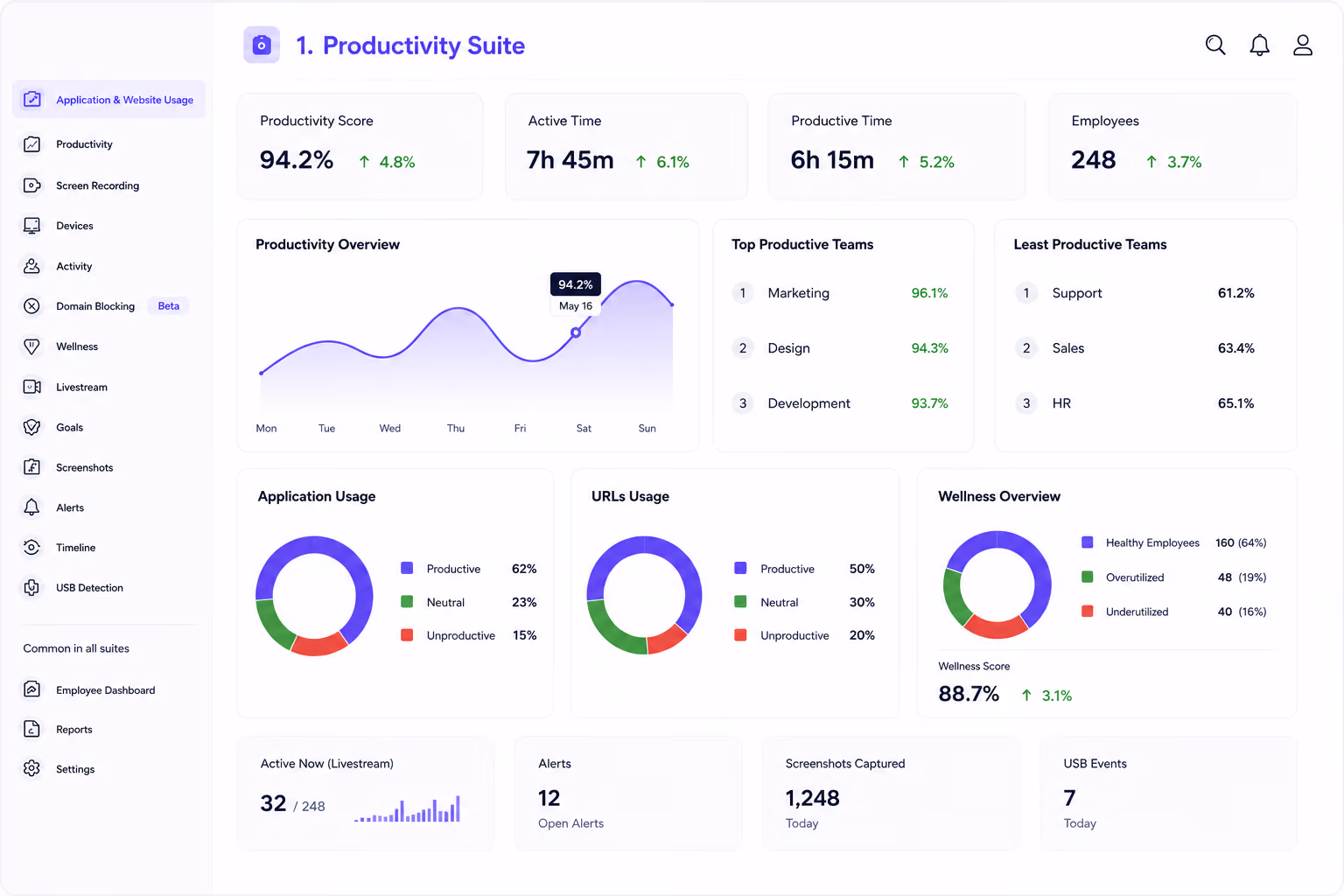Click the 1,248 Screenshots Captured value
Viewport: 1344px width, 896px height.
click(812, 798)
